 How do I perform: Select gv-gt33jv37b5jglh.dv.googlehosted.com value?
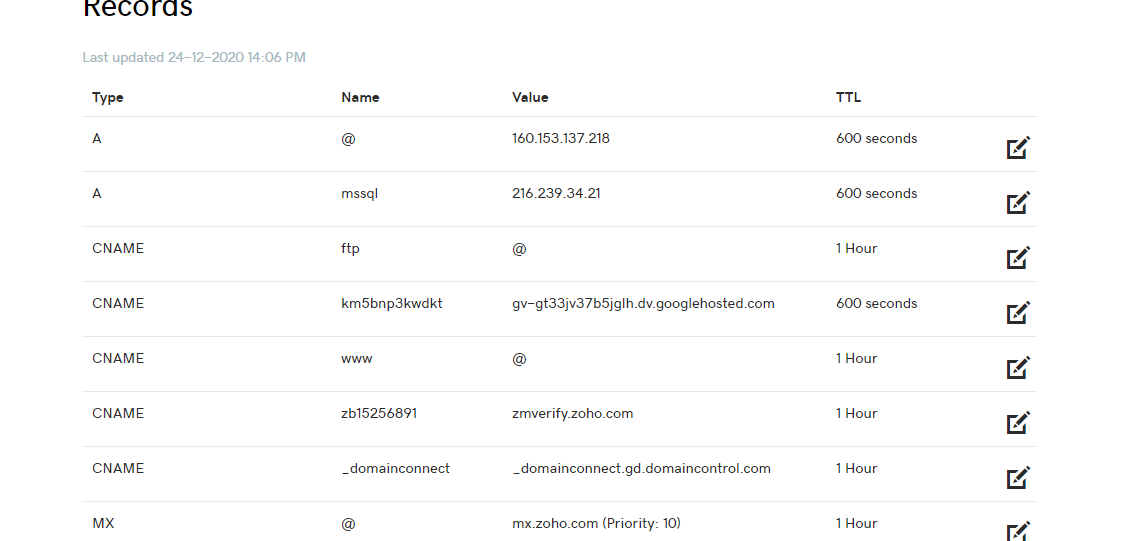[643, 304]
